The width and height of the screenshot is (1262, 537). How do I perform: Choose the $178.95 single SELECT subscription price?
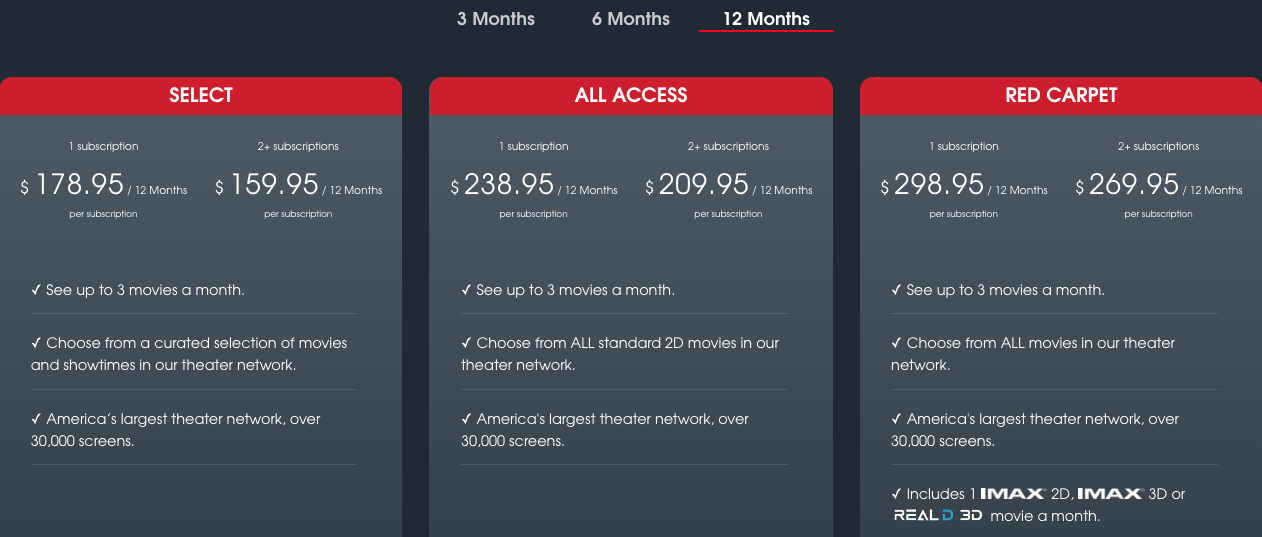coord(80,185)
